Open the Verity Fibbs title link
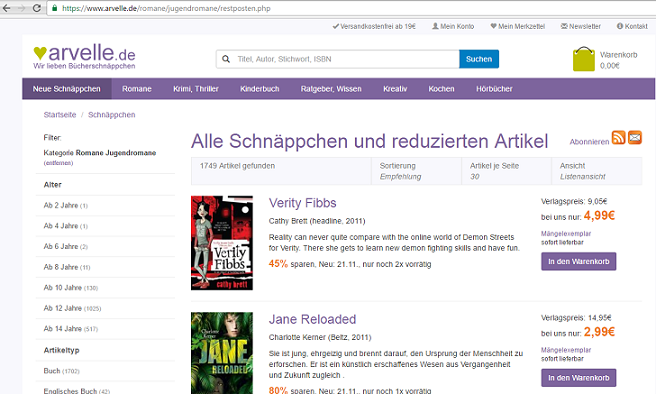Screen dimensions: 656x394 tap(302, 203)
